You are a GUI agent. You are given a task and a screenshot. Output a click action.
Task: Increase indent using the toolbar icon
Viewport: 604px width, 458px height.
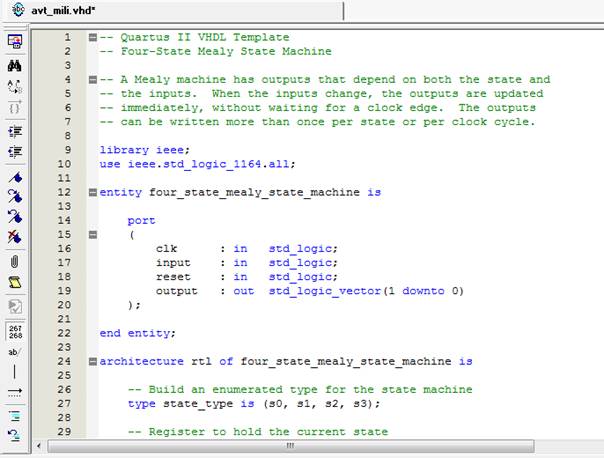pos(15,130)
